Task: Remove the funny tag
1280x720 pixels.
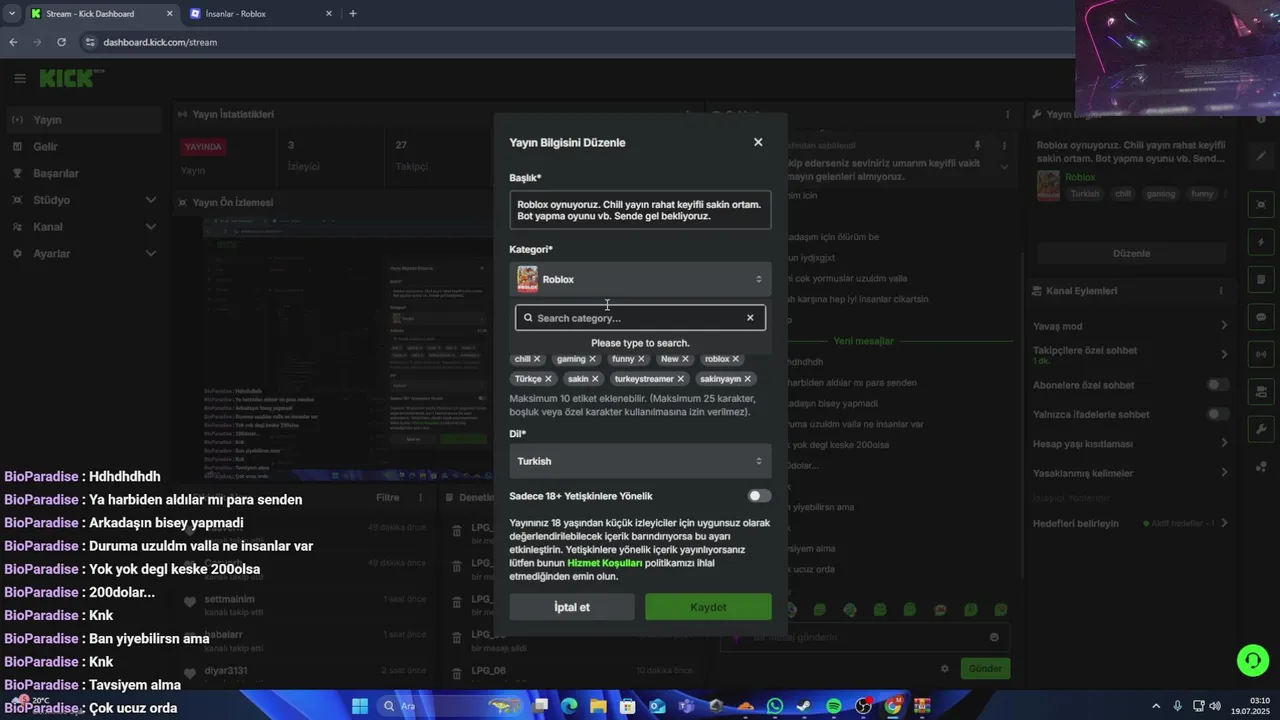Action: tap(641, 359)
